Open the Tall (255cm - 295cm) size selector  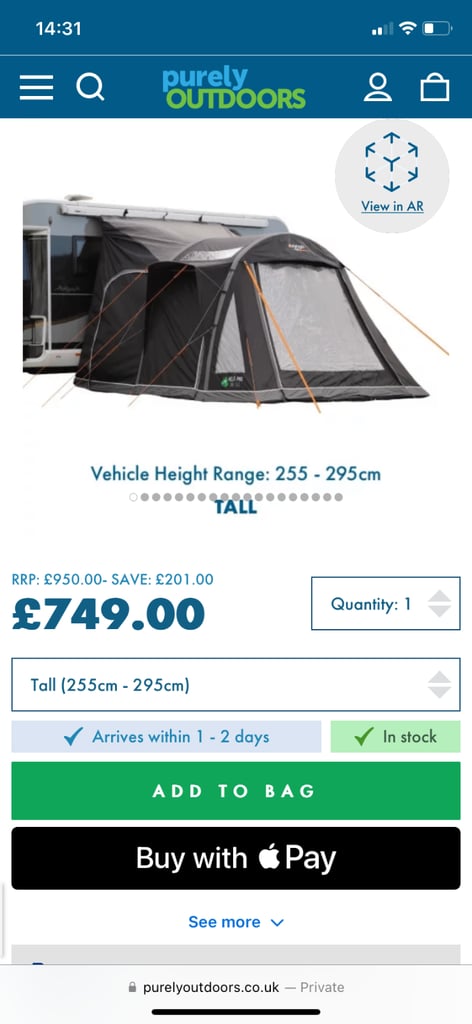click(236, 684)
